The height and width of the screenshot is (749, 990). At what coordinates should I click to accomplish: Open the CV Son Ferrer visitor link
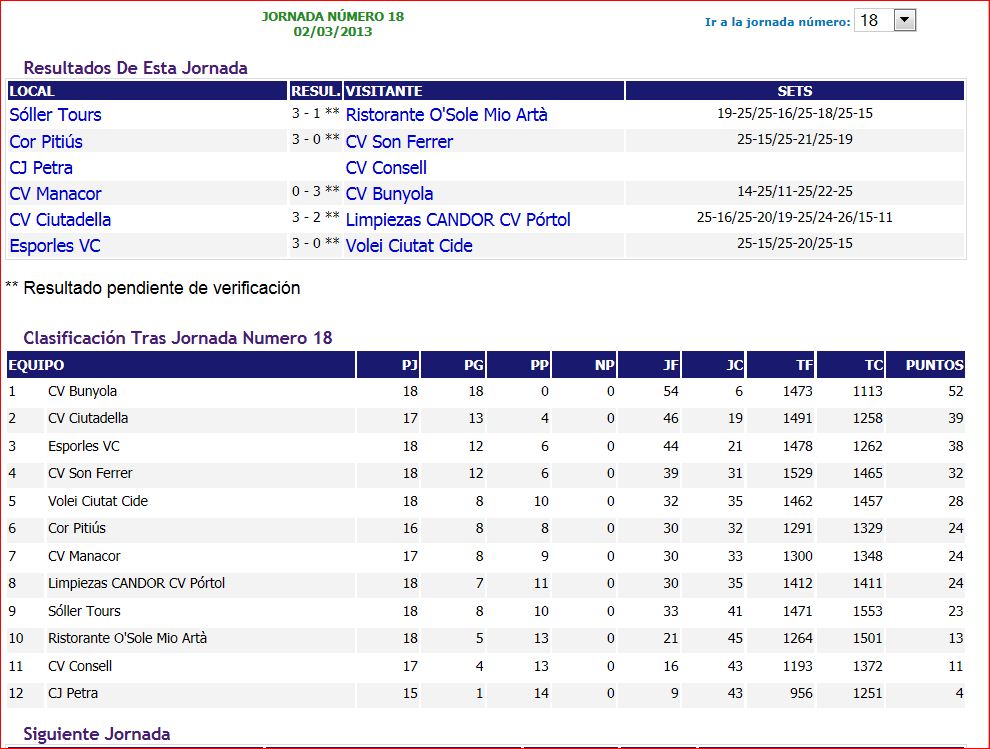(399, 141)
